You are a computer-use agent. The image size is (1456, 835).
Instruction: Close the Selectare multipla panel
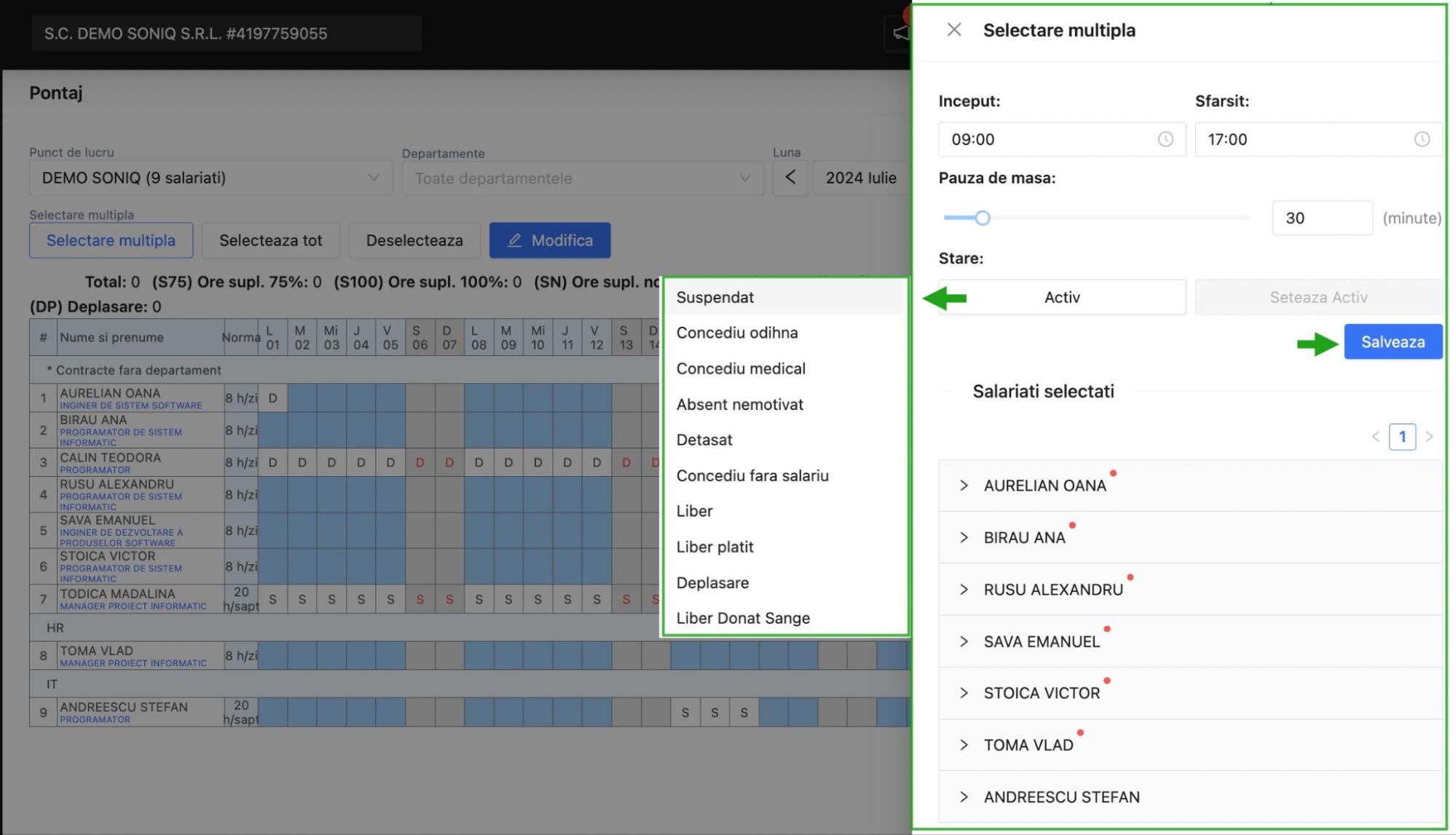click(x=953, y=30)
